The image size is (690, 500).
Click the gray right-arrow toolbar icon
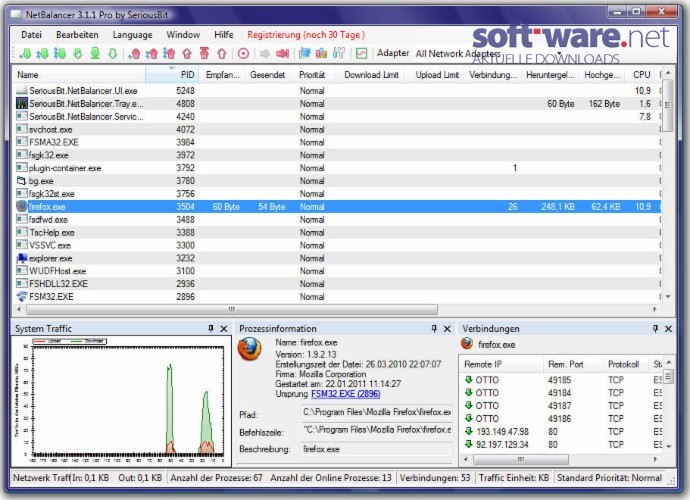265,54
